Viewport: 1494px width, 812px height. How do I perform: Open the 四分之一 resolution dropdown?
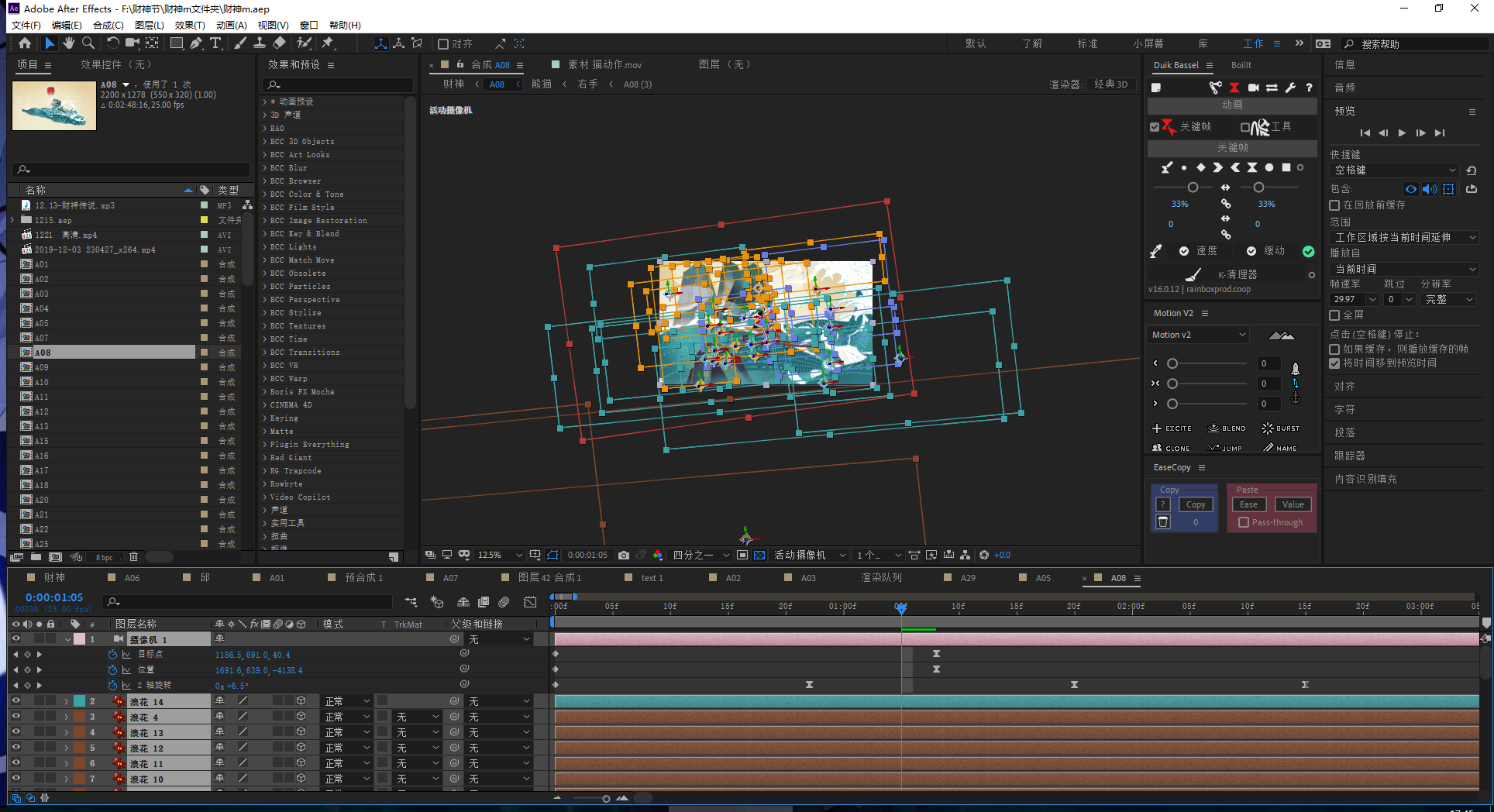tap(701, 555)
